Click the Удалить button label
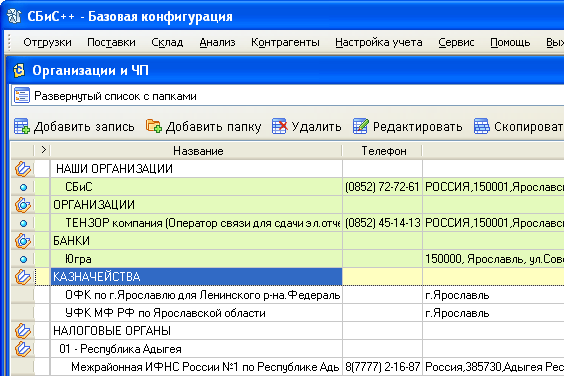Screen dimensions: 564x376 (x=317, y=127)
